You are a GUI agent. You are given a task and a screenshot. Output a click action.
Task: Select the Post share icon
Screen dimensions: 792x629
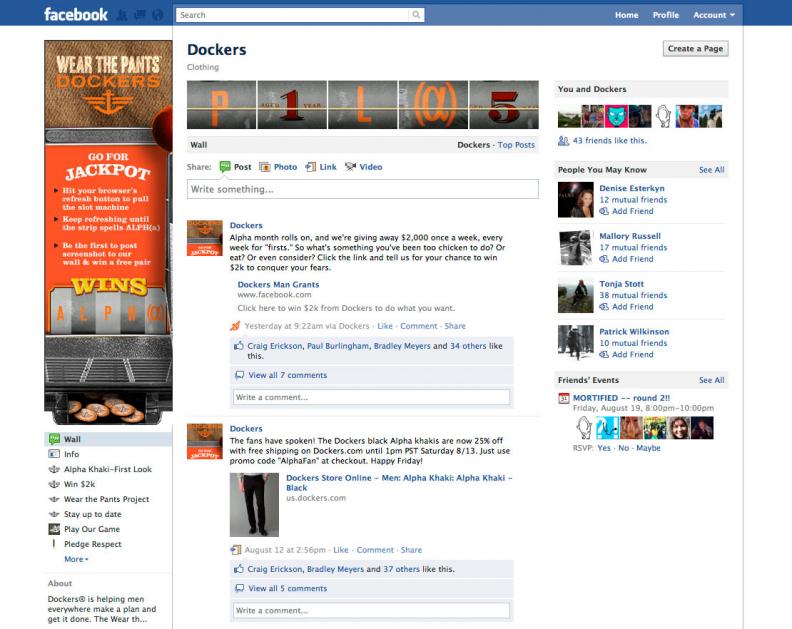[225, 167]
